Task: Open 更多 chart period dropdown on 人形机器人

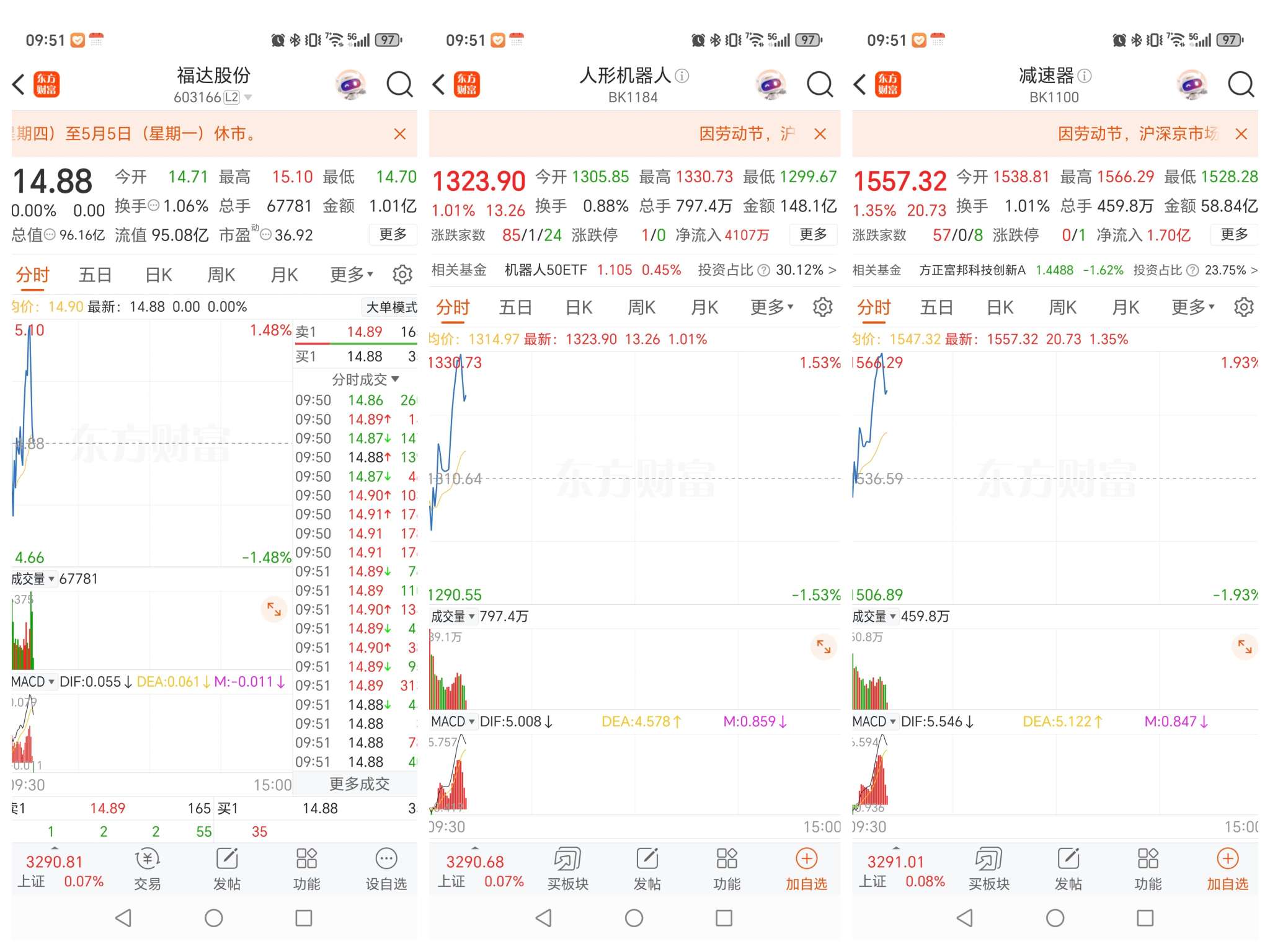Action: 772,307
